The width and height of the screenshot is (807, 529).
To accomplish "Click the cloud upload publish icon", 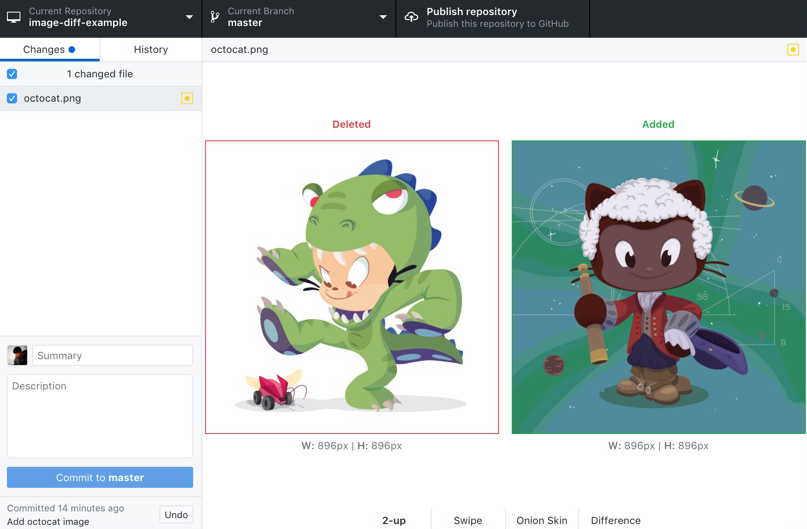I will [x=411, y=17].
